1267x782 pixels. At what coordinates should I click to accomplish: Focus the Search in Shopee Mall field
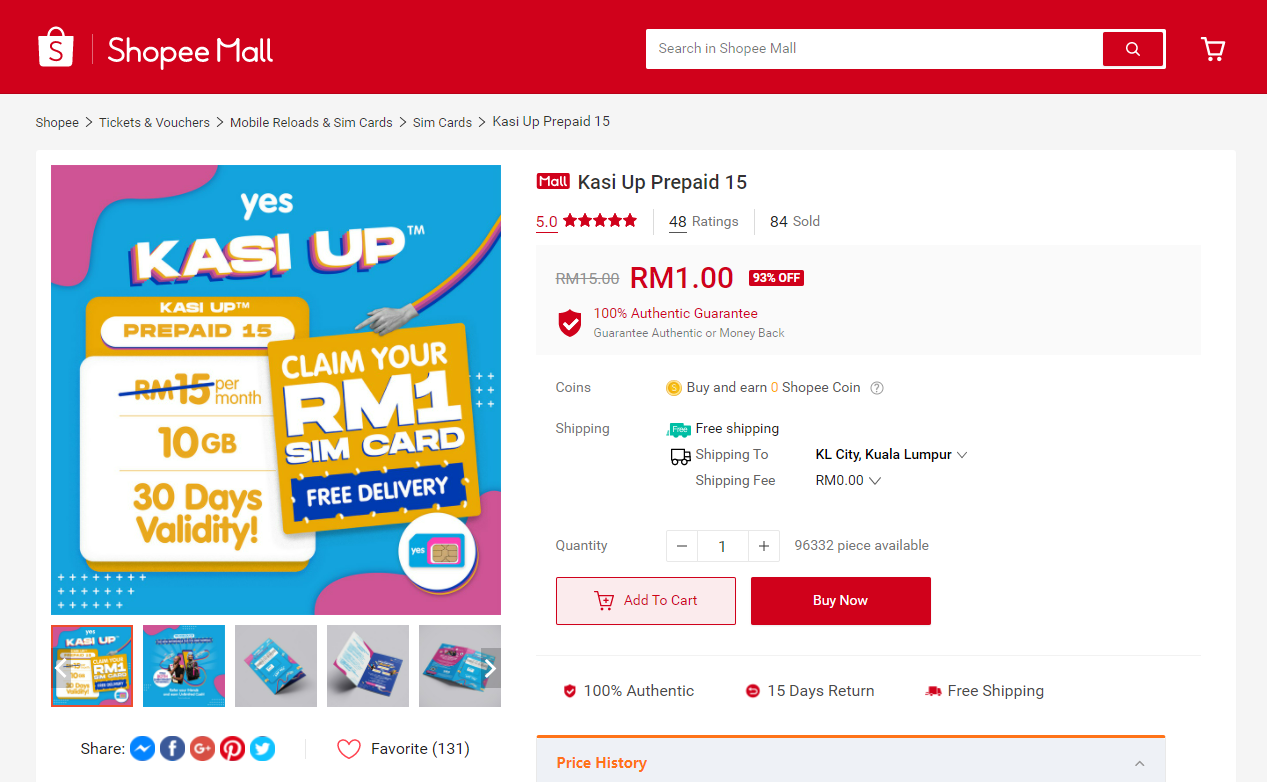point(875,48)
